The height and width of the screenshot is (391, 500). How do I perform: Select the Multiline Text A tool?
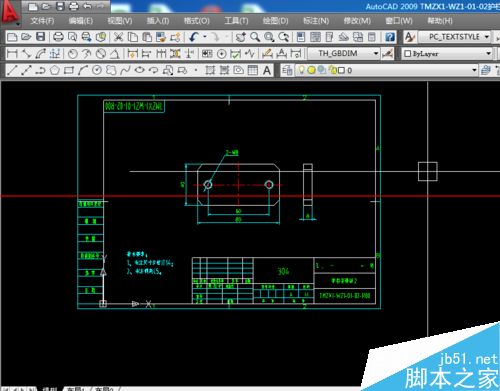point(267,70)
